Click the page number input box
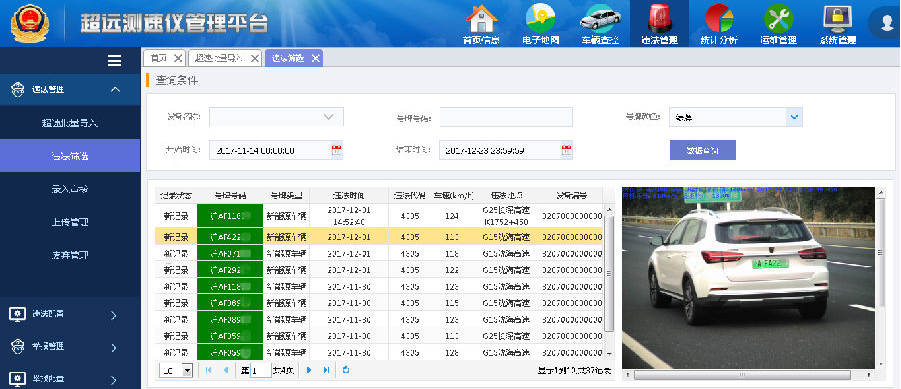This screenshot has height=389, width=901. click(260, 371)
